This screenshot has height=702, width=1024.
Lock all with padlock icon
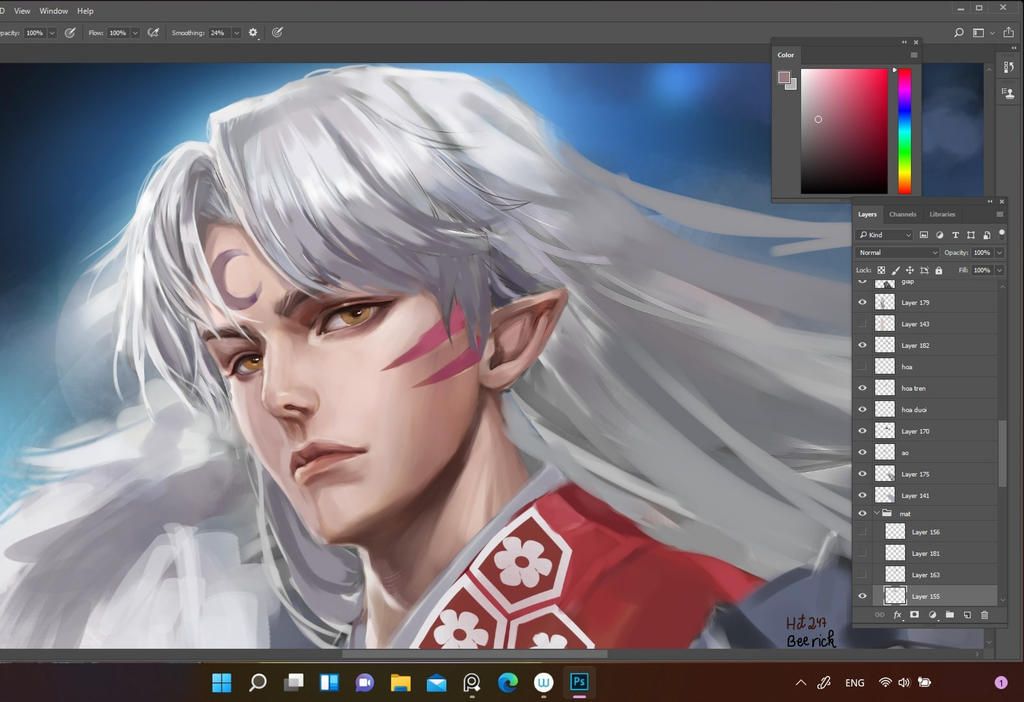click(x=938, y=270)
